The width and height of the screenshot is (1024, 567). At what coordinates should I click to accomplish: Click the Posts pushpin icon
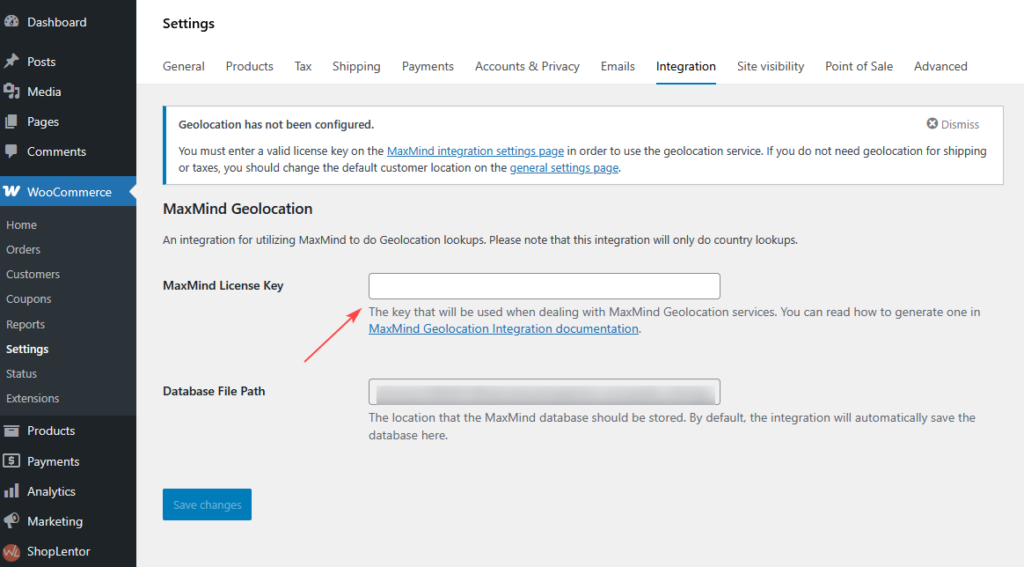(x=11, y=61)
